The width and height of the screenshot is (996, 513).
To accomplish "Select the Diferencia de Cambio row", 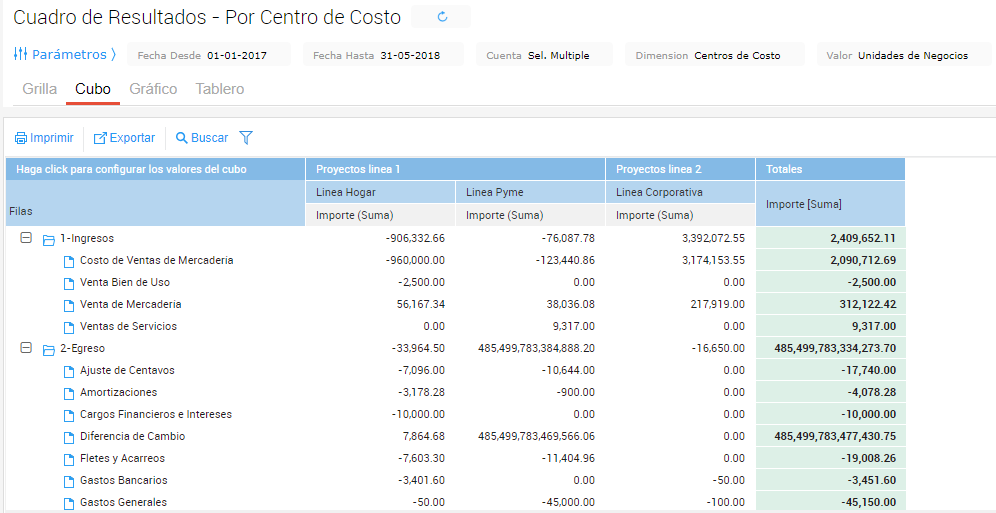I will 132,437.
